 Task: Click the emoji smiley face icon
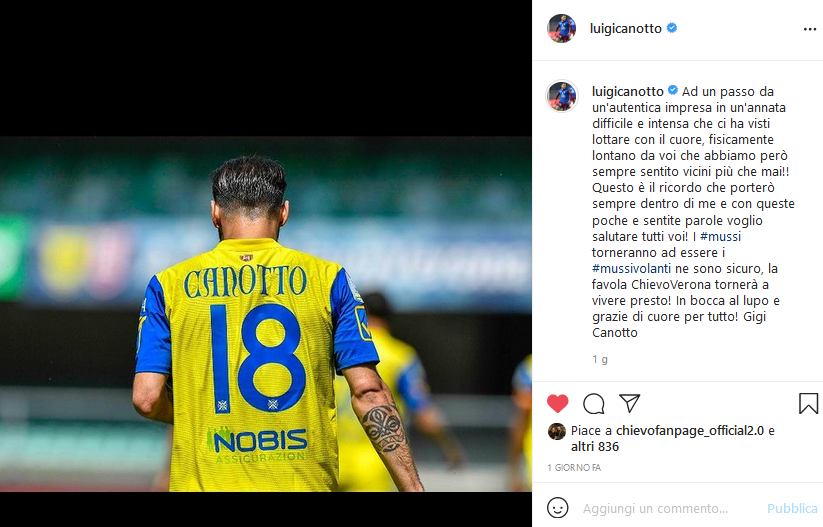click(x=557, y=508)
